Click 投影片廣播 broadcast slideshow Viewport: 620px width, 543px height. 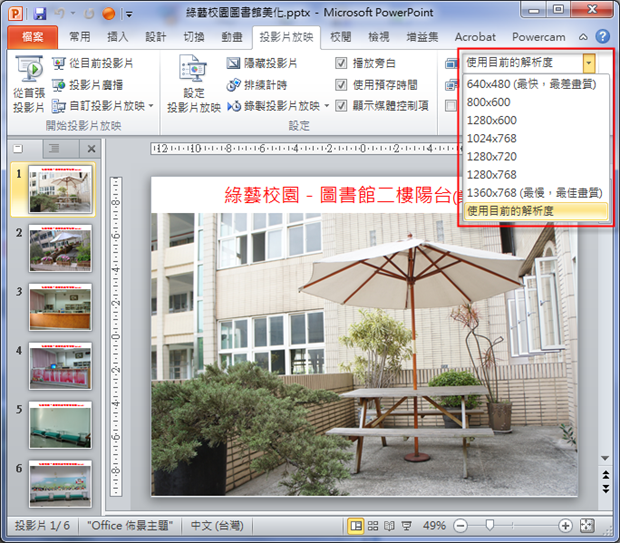[87, 85]
